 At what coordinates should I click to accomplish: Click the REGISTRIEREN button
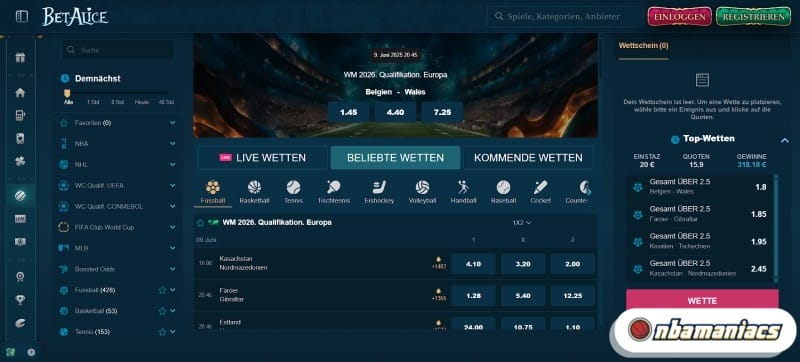coord(754,16)
